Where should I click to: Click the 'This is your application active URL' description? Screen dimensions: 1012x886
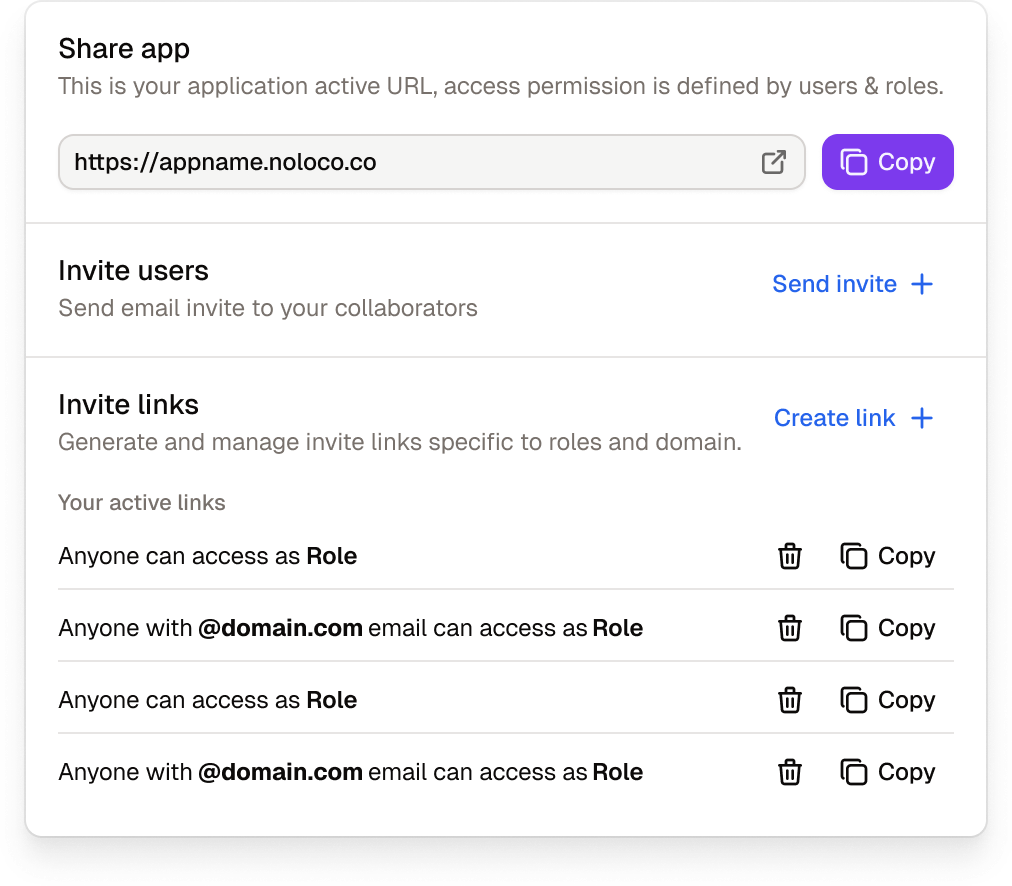(x=501, y=86)
